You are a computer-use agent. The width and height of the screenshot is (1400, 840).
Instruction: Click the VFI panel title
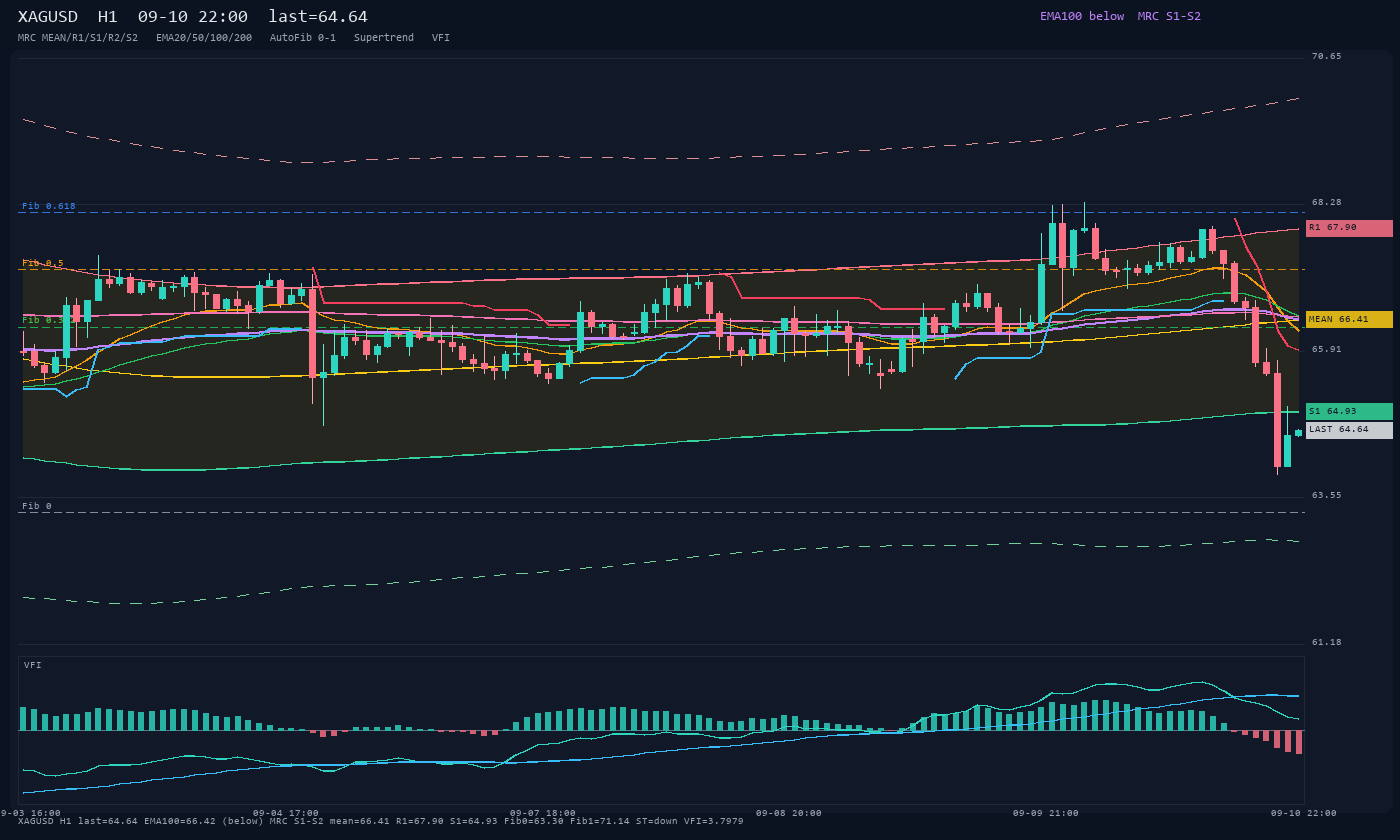coord(33,665)
